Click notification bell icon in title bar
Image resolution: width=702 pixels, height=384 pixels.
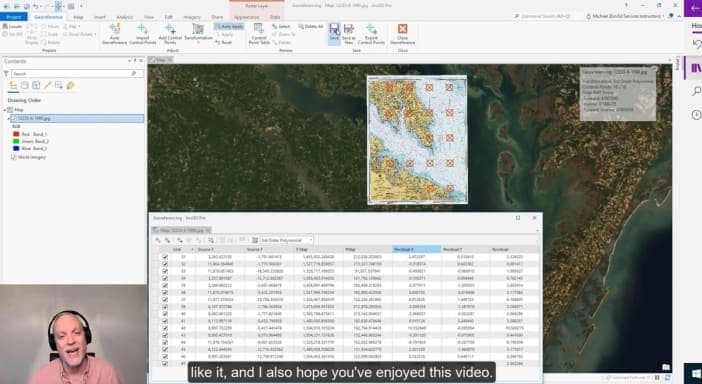[671, 16]
